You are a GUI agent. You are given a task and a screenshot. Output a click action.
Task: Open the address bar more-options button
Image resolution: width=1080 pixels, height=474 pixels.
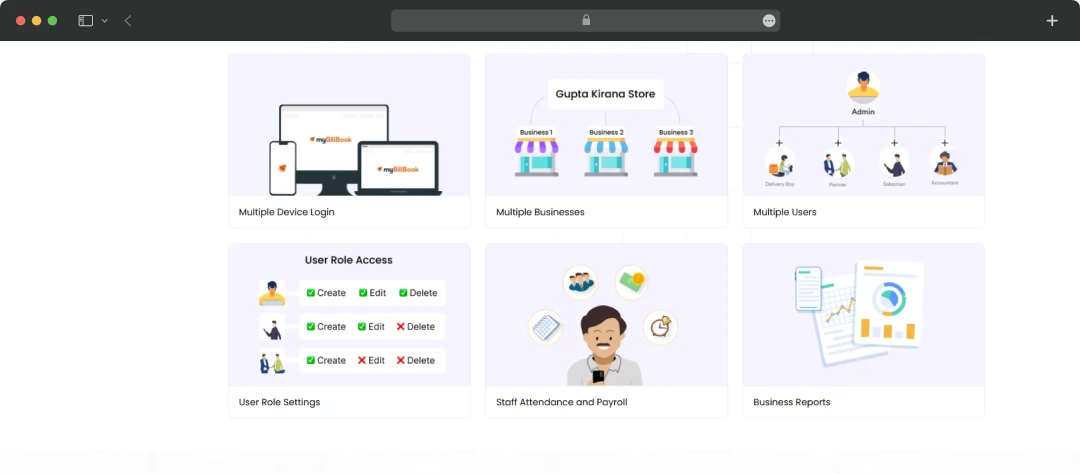click(x=769, y=21)
